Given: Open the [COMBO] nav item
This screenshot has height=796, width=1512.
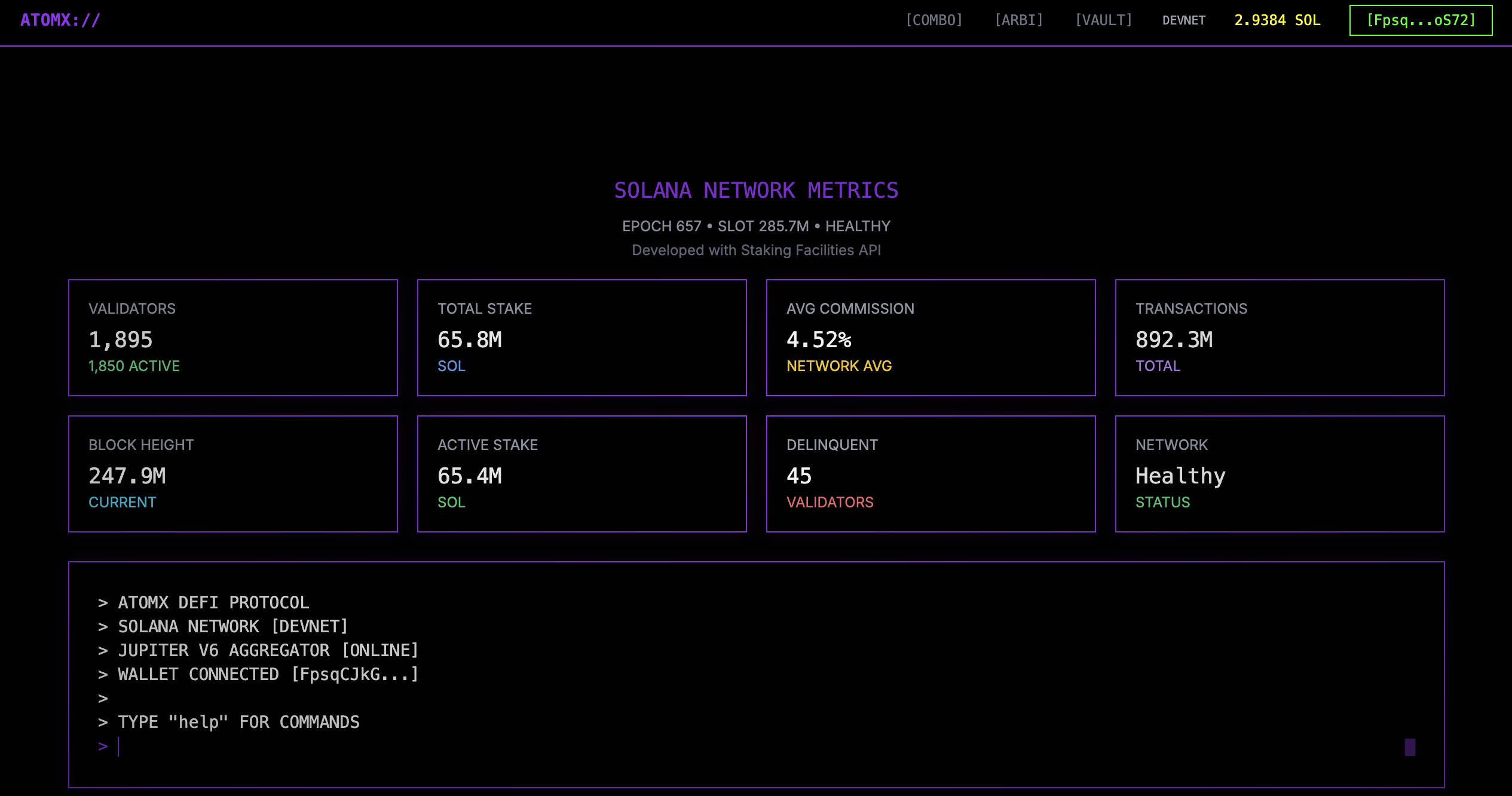Looking at the screenshot, I should click(933, 20).
